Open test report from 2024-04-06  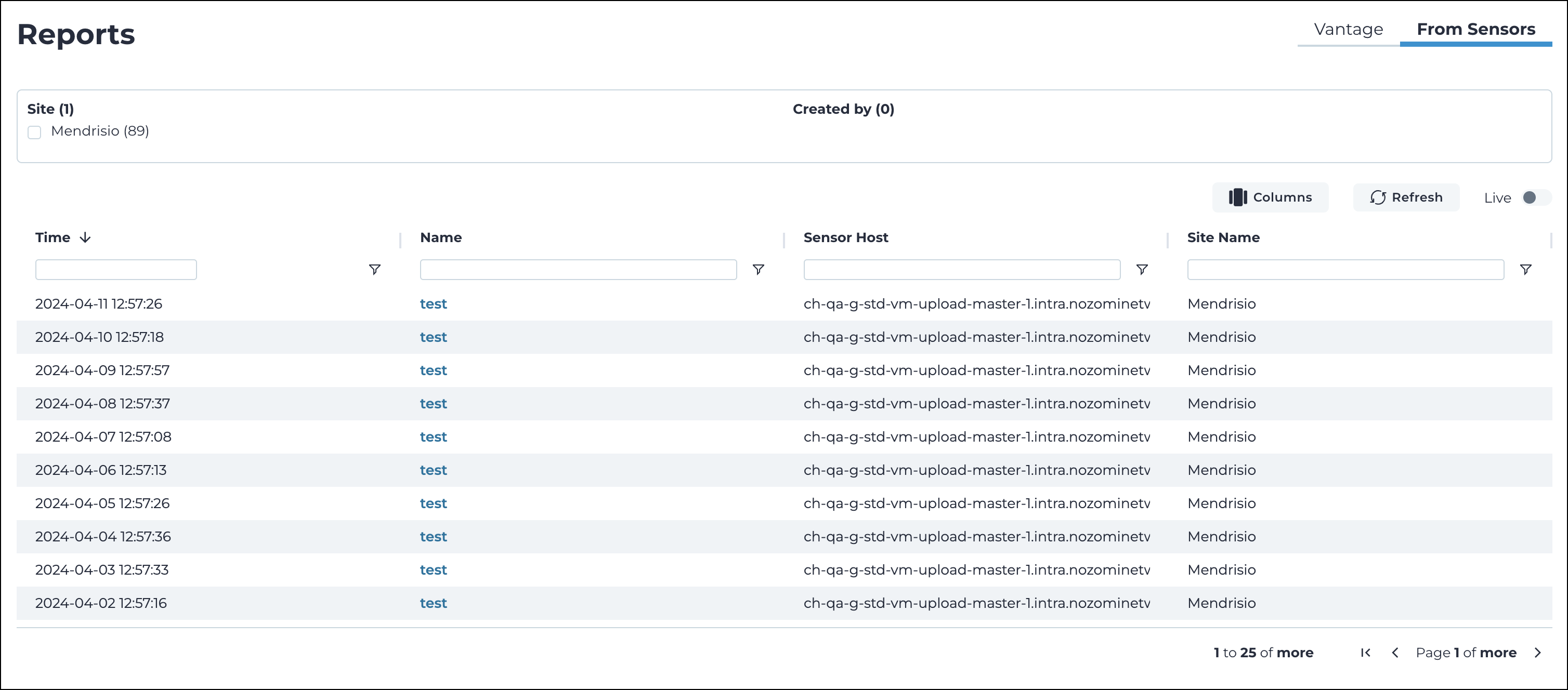pos(433,470)
